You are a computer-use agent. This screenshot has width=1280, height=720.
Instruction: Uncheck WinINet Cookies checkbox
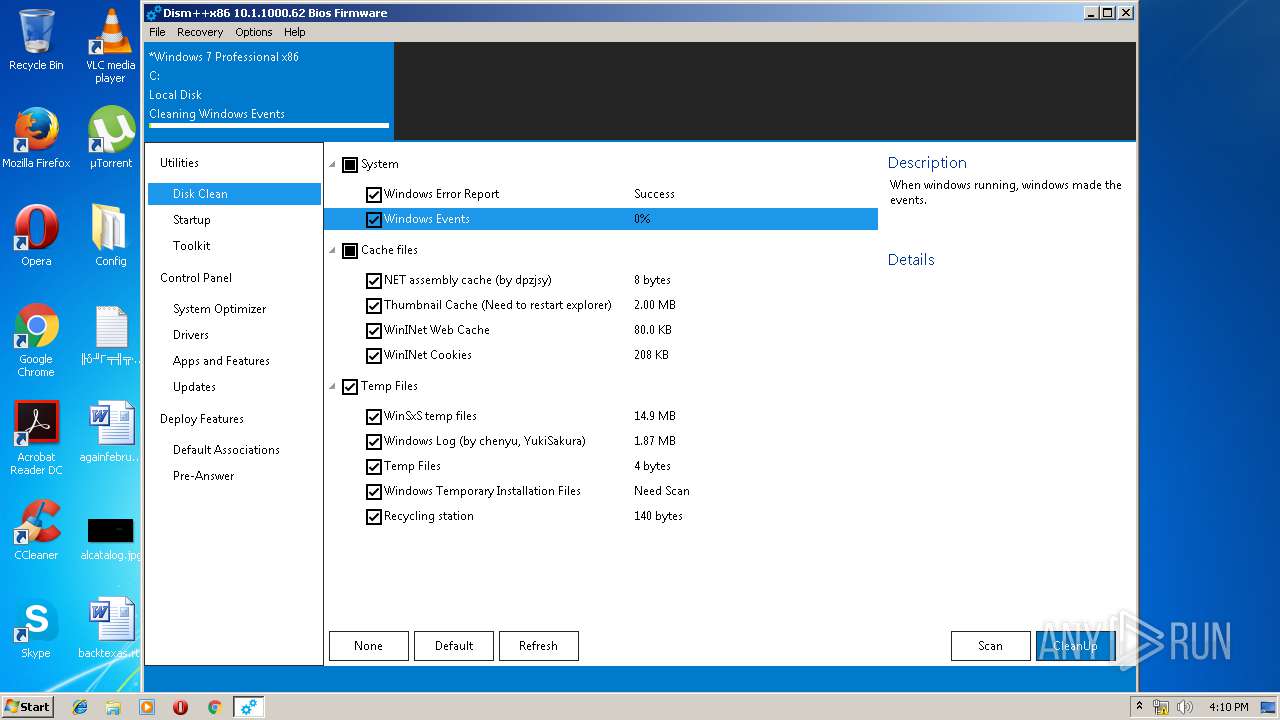374,356
